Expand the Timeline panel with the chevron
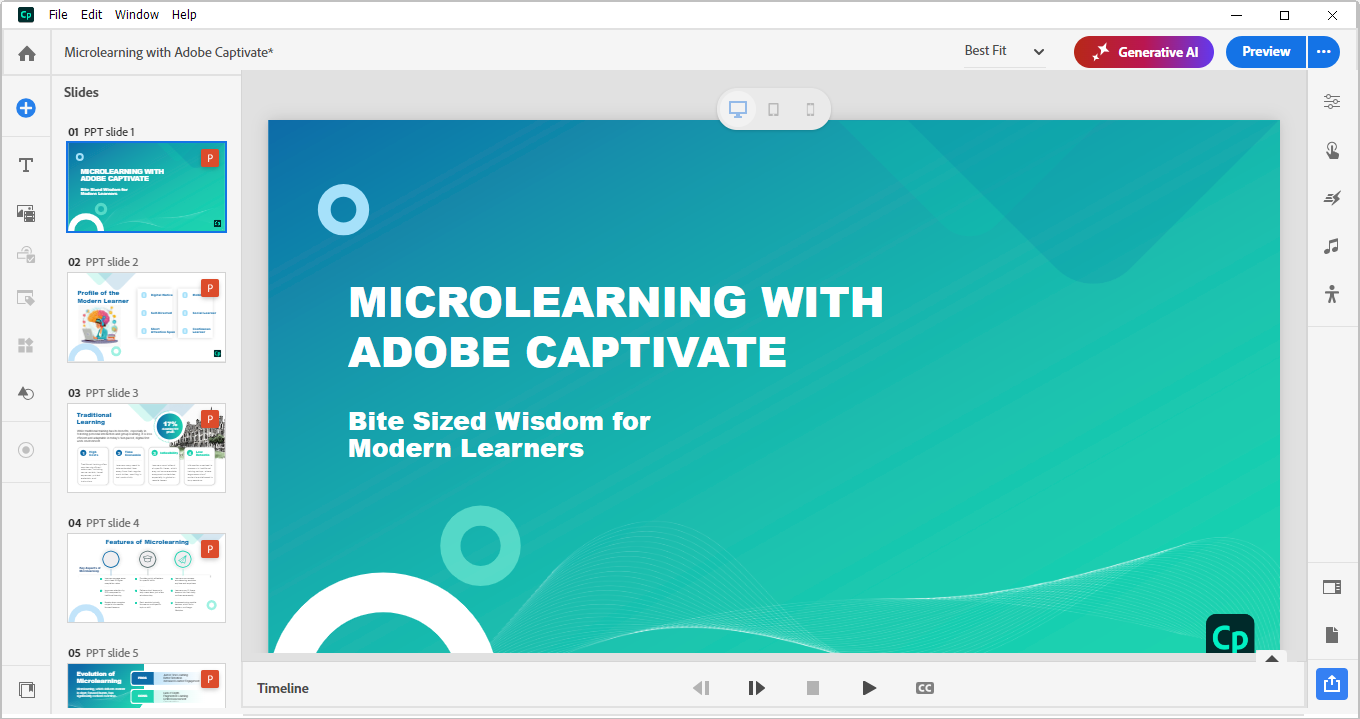 click(1272, 659)
